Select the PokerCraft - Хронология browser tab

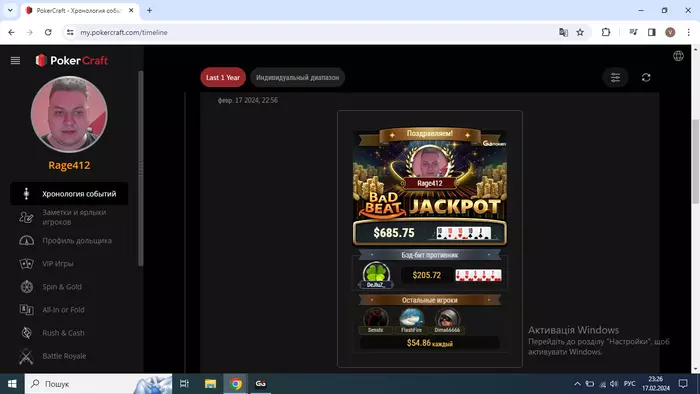(x=80, y=10)
